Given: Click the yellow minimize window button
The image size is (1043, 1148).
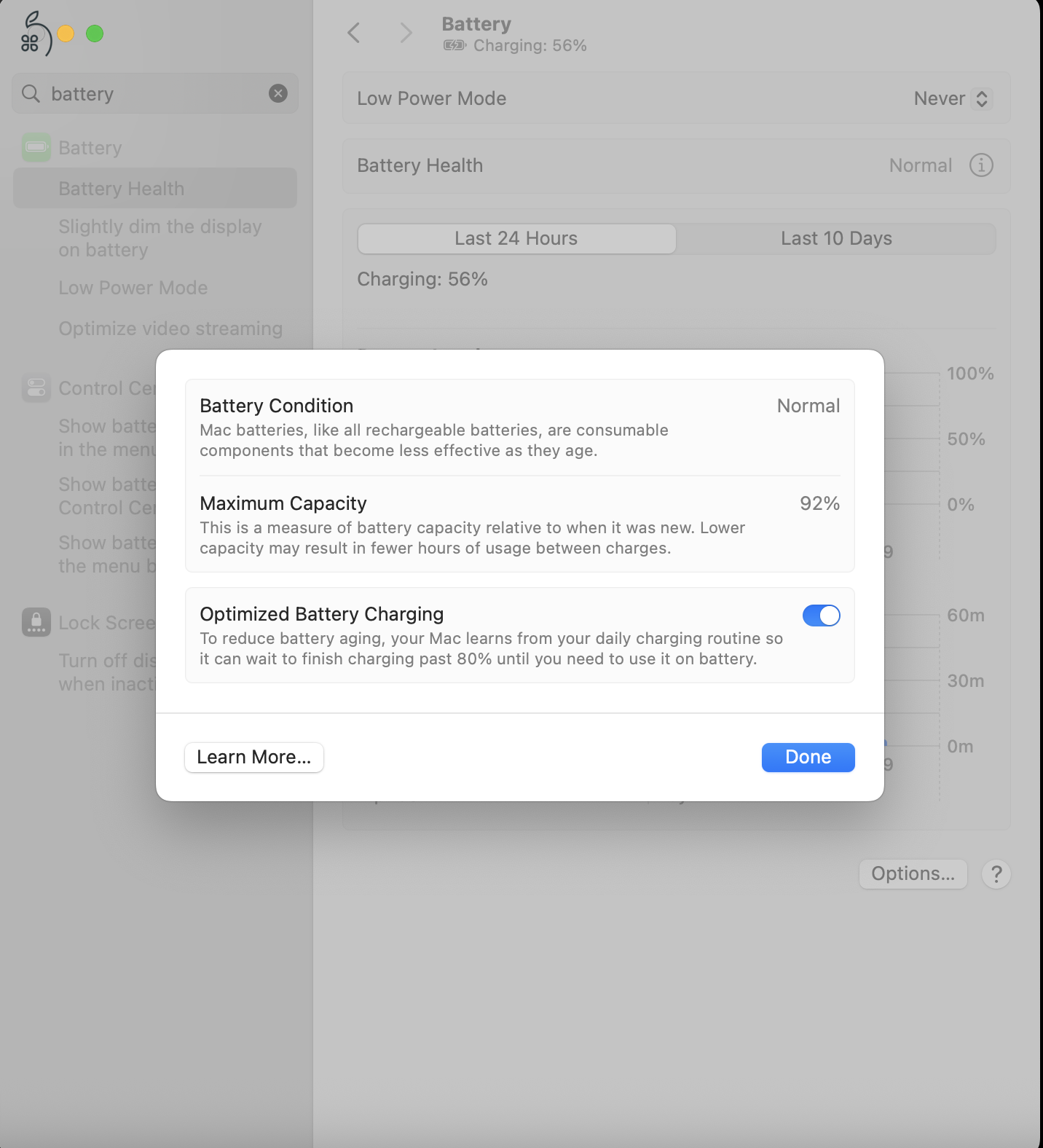Looking at the screenshot, I should click(x=66, y=34).
